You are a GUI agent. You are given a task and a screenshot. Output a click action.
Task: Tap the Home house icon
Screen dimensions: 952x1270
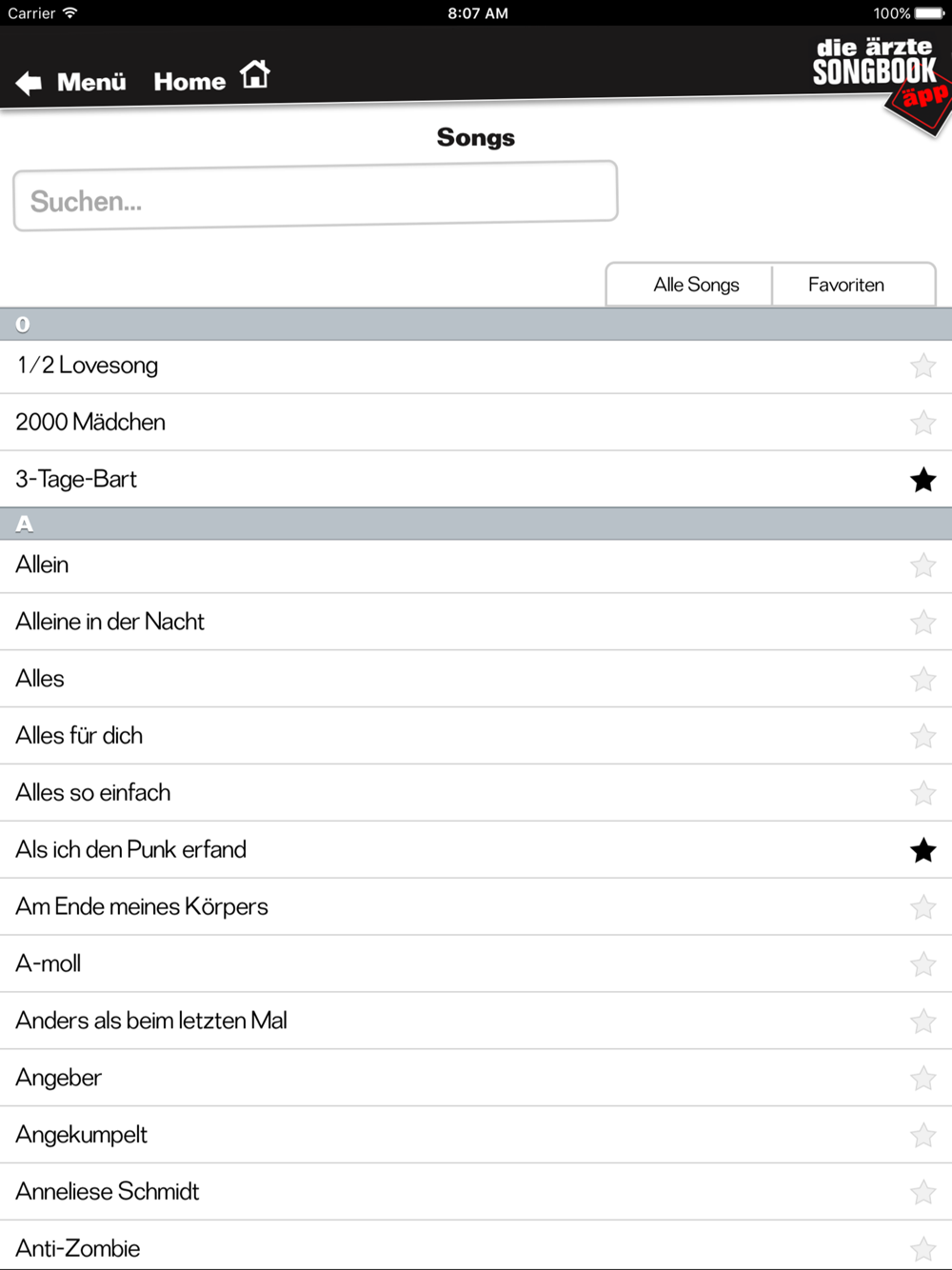point(255,74)
